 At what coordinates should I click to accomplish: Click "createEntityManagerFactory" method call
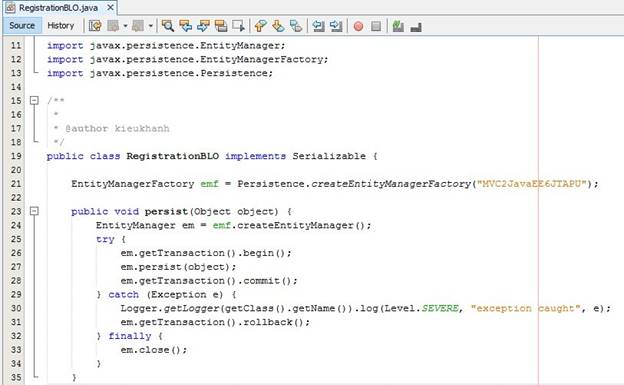point(391,184)
